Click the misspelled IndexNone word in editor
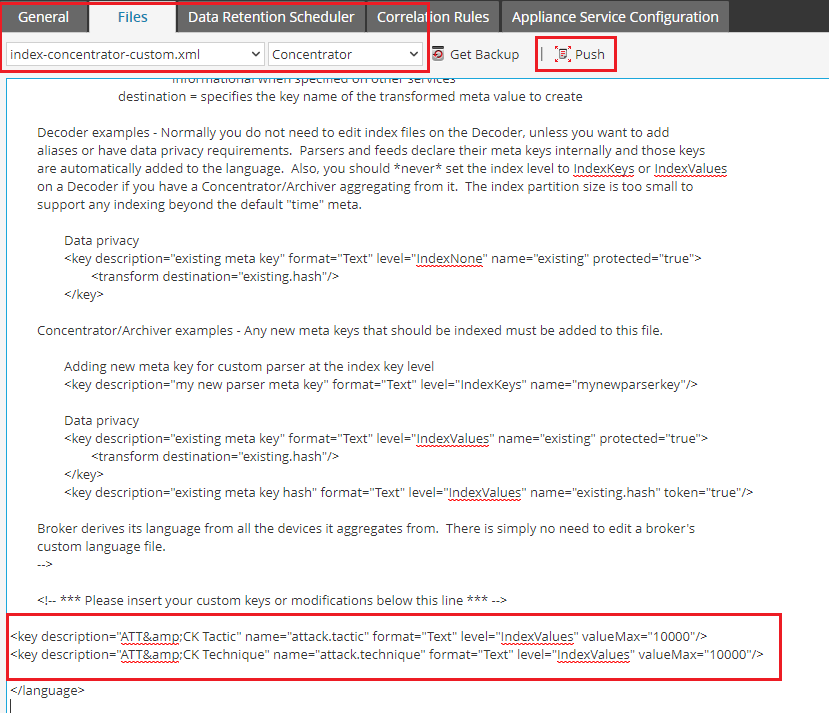Viewport: 829px width, 713px height. point(450,258)
